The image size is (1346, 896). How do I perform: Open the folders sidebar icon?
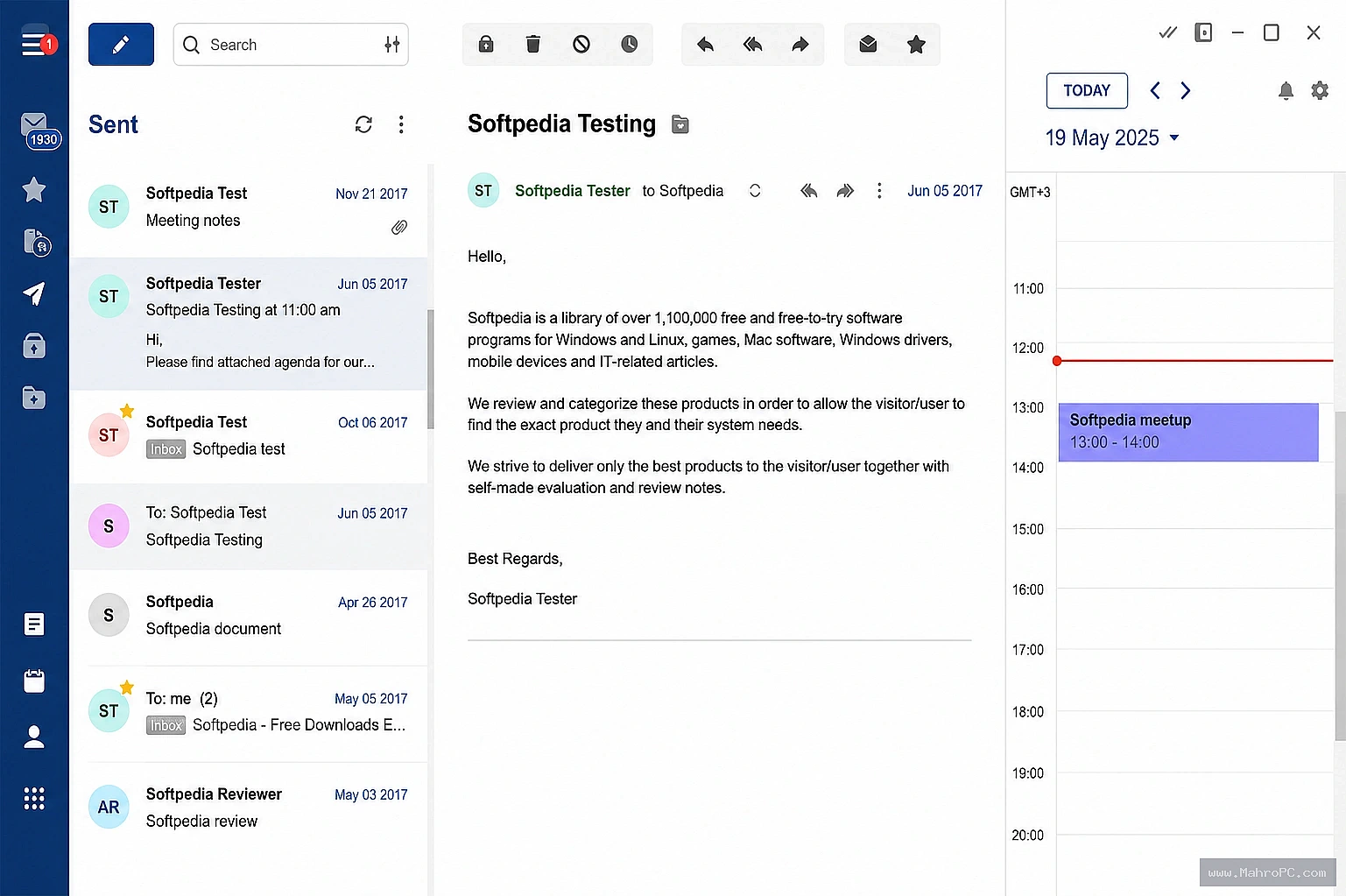(x=34, y=398)
